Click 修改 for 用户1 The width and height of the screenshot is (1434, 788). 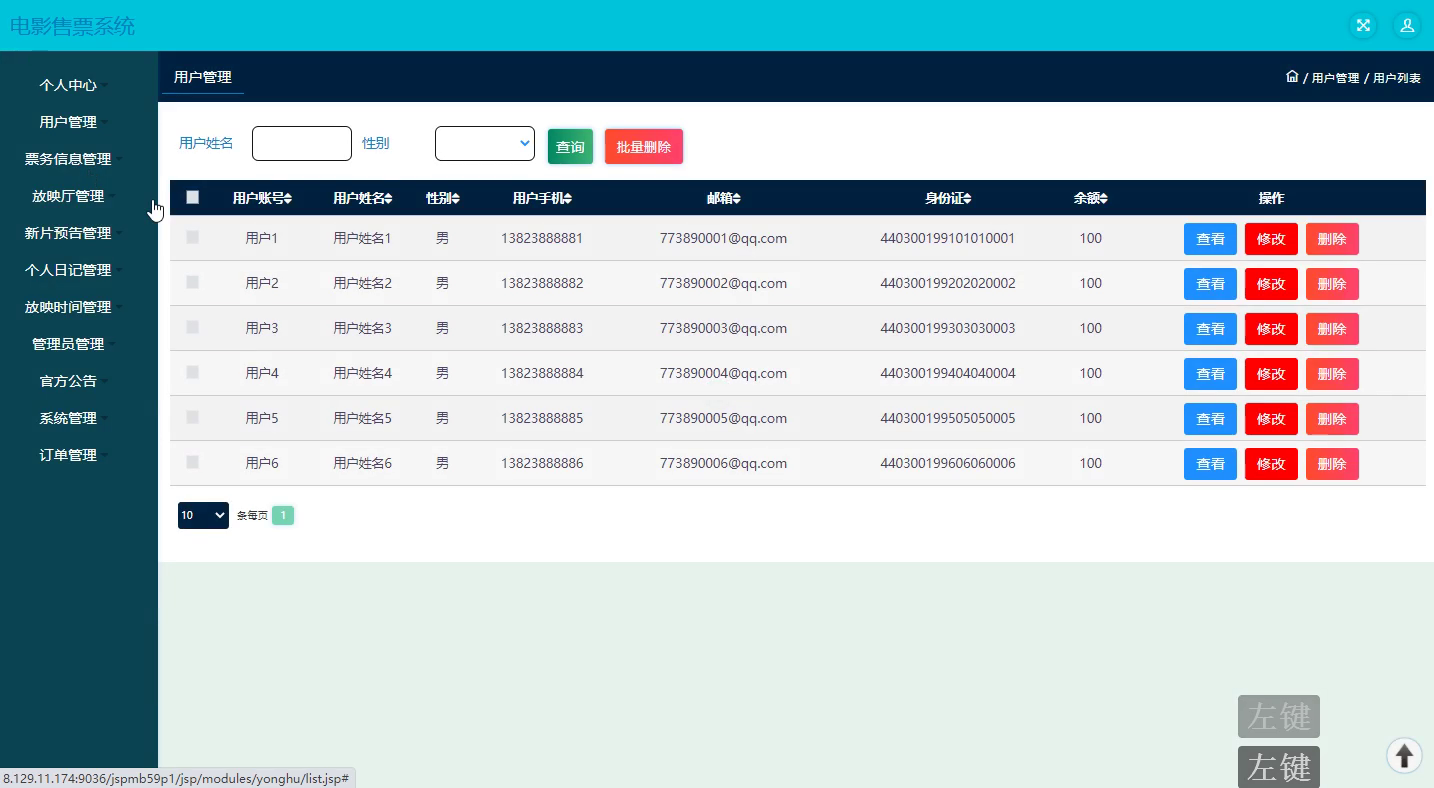click(x=1271, y=239)
